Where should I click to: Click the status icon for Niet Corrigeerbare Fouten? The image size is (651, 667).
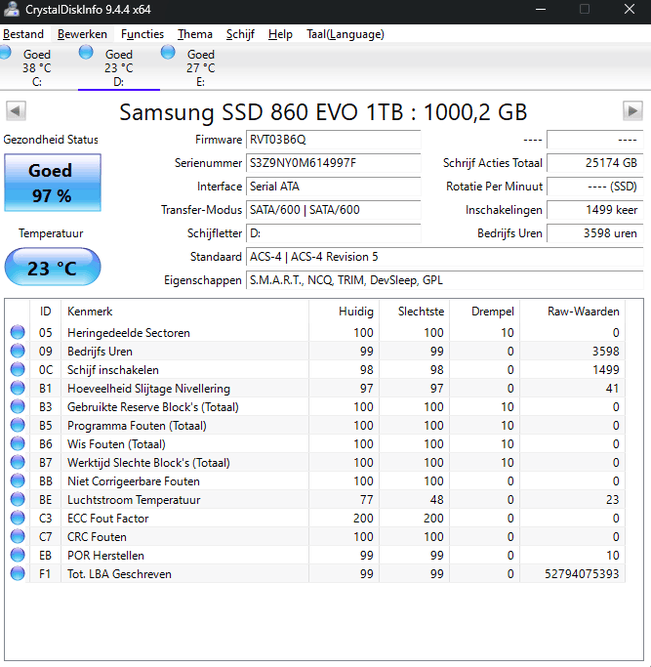click(17, 481)
